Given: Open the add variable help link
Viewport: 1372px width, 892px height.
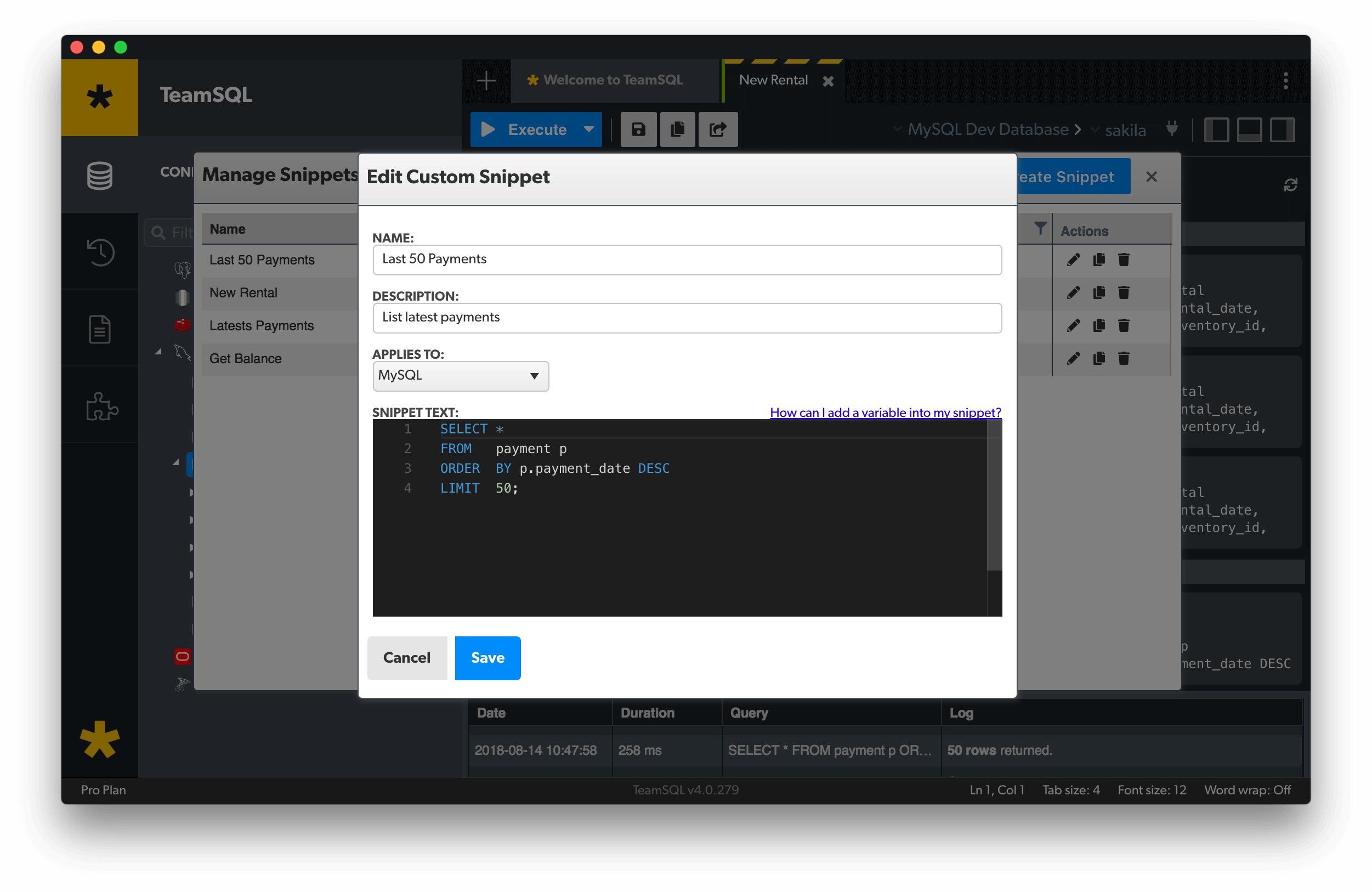Looking at the screenshot, I should click(x=885, y=413).
